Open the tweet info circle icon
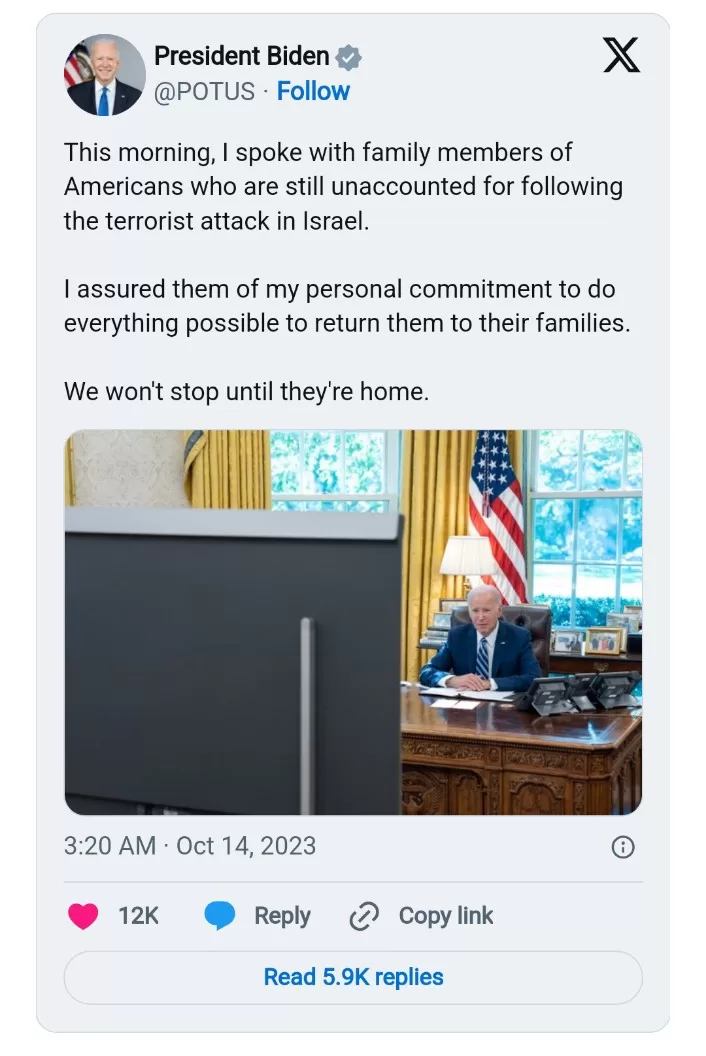The image size is (706, 1056). 622,847
